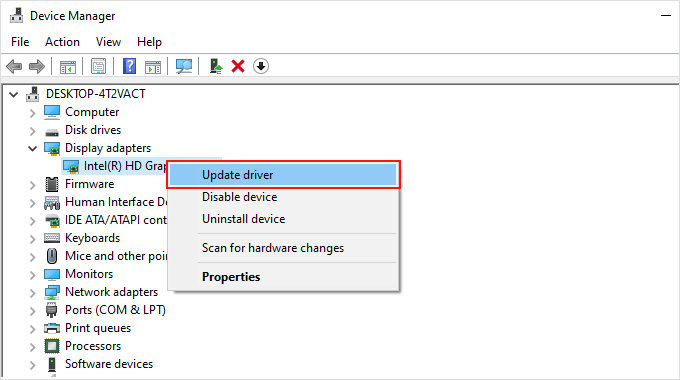Open the Properties toolbar icon
Viewport: 680px width, 380px height.
click(x=98, y=66)
